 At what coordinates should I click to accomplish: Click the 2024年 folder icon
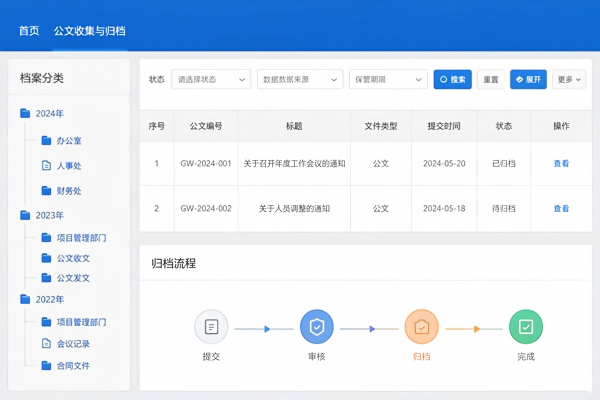click(x=25, y=113)
